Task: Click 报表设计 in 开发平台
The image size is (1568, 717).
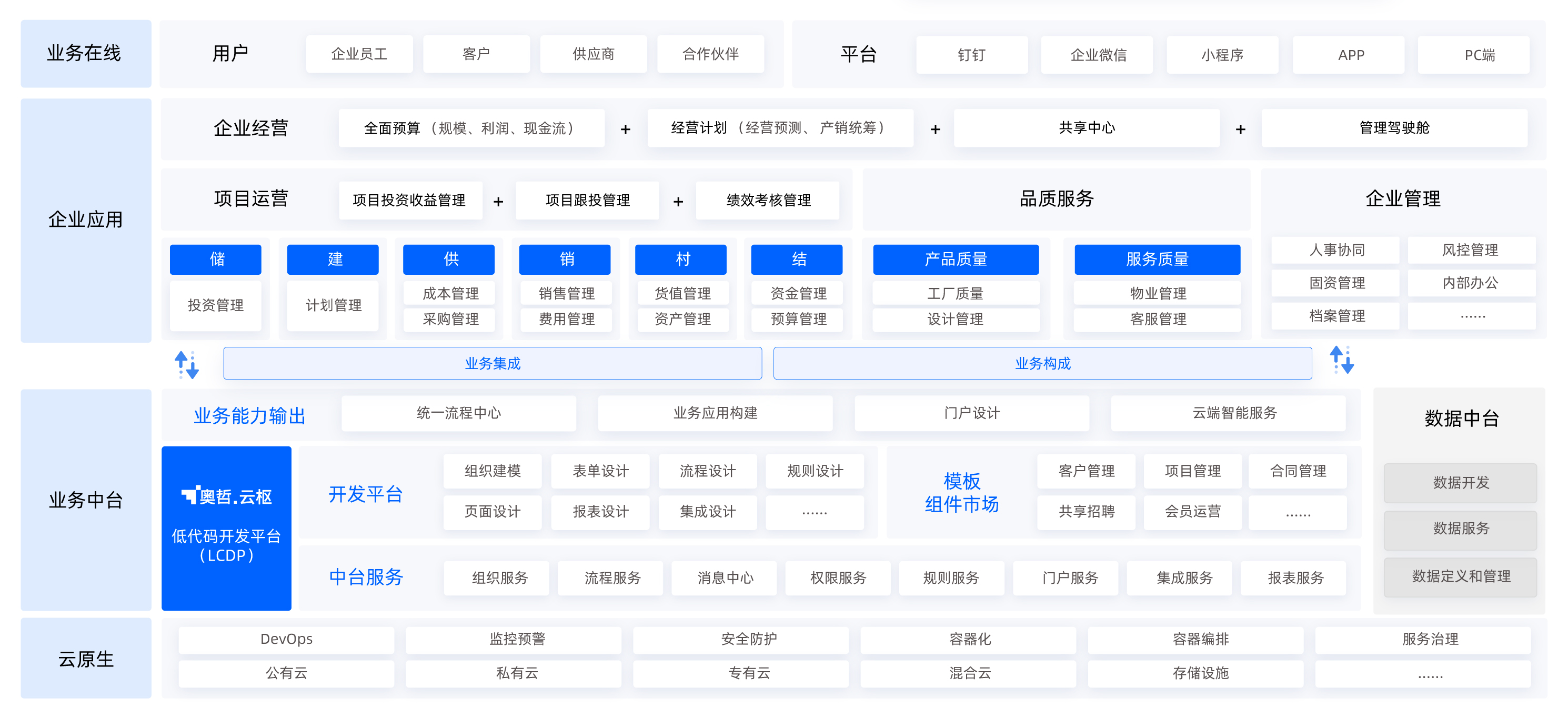Action: (600, 512)
